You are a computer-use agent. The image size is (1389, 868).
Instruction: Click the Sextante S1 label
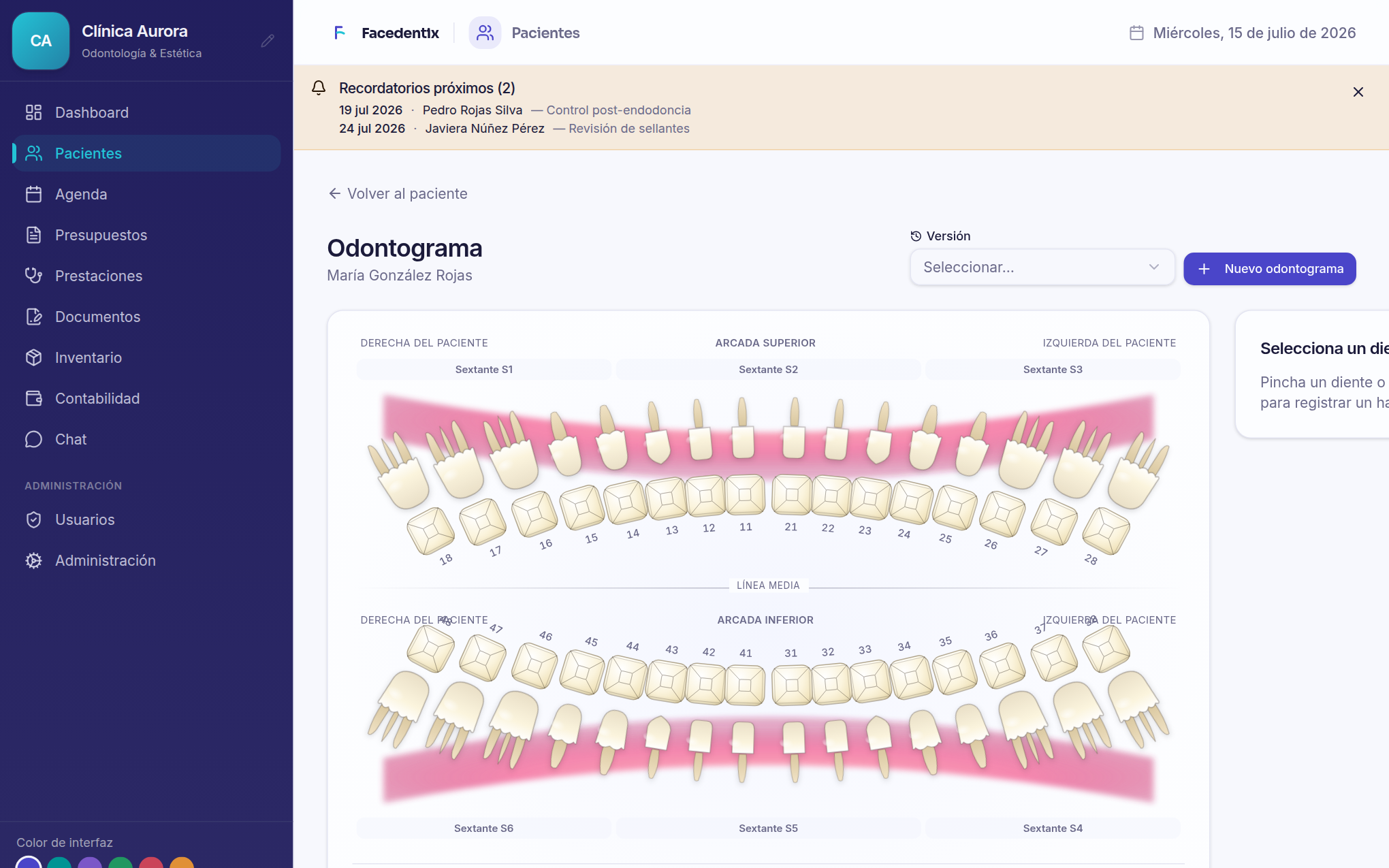[484, 369]
